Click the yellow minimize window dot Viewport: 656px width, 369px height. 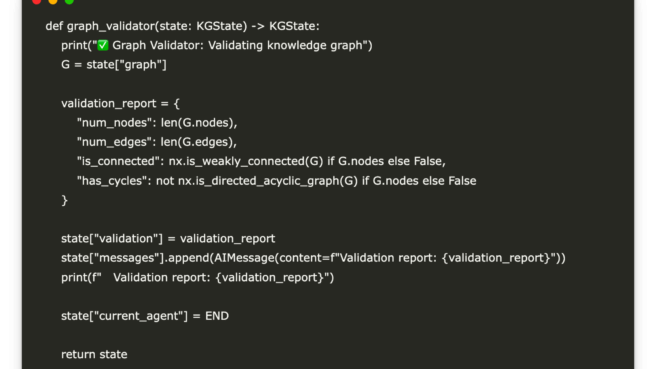pyautogui.click(x=53, y=1)
